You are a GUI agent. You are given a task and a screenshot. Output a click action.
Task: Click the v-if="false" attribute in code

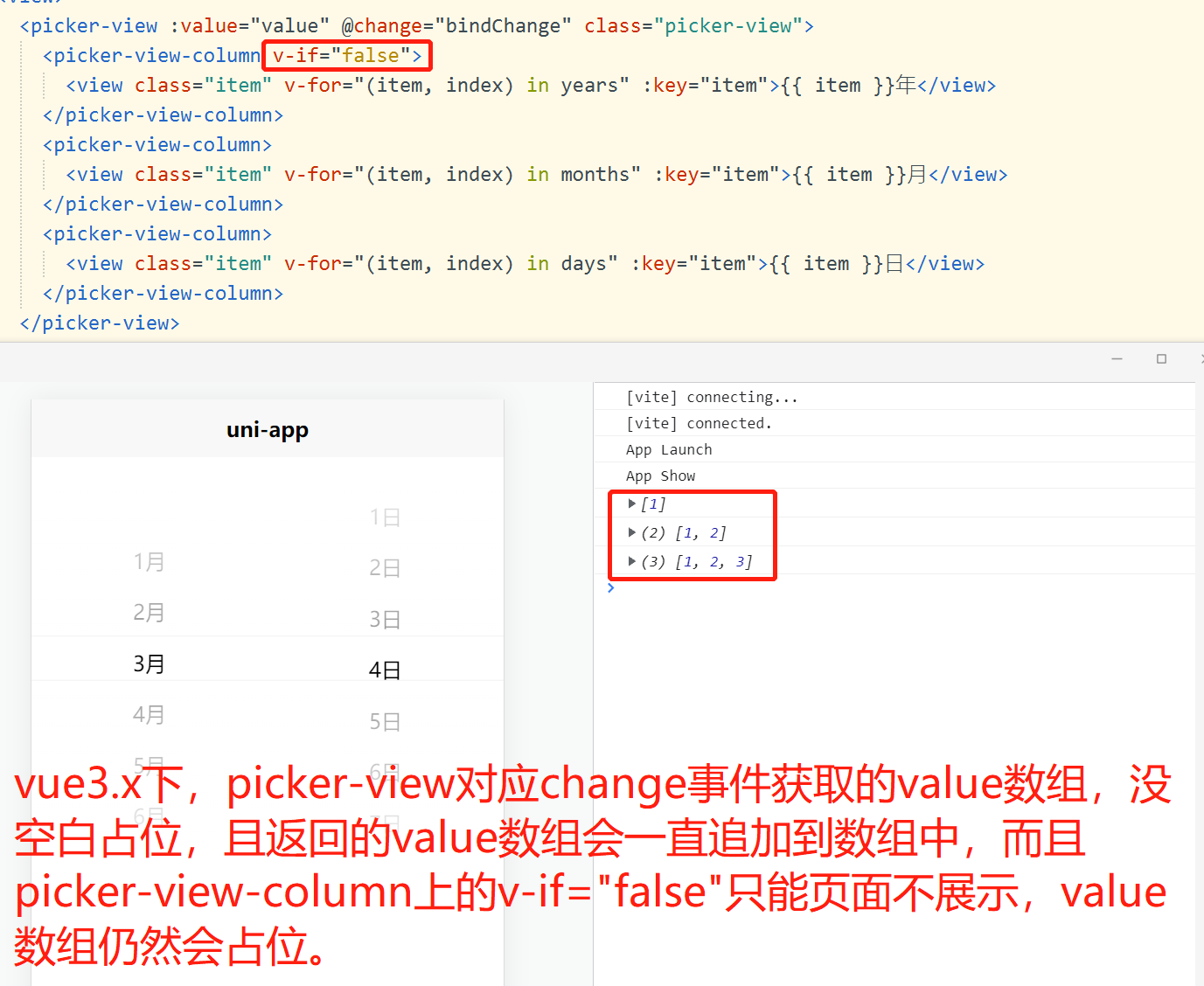(x=346, y=56)
